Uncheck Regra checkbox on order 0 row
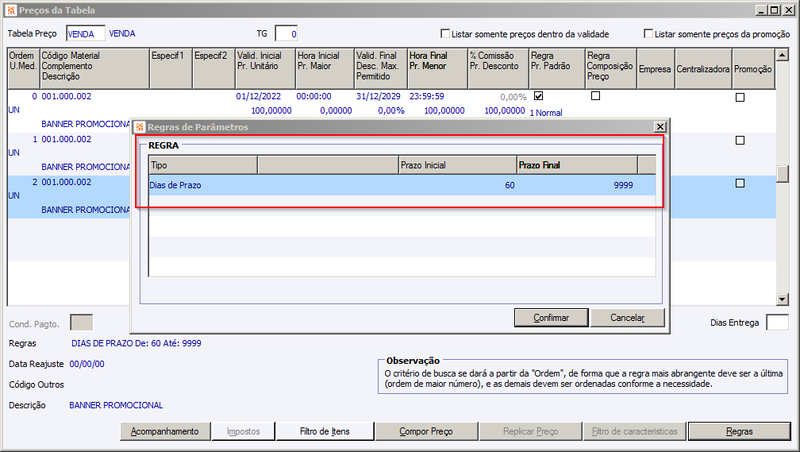 (x=538, y=96)
